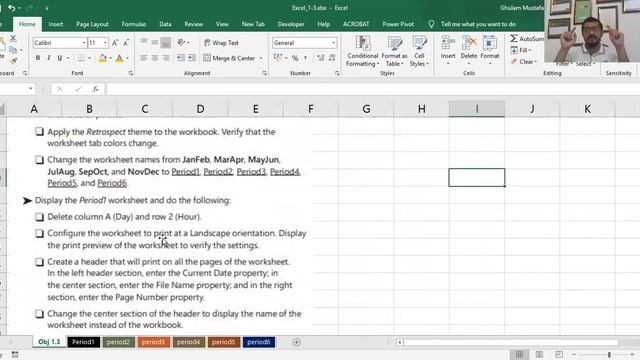Click the Orientation text angle icon

[181, 42]
